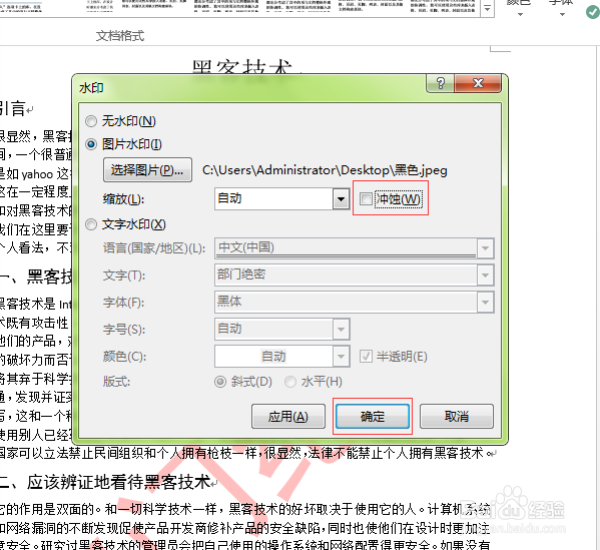Click the heading 二、应该辨证地看待黑客技术

click(x=105, y=482)
